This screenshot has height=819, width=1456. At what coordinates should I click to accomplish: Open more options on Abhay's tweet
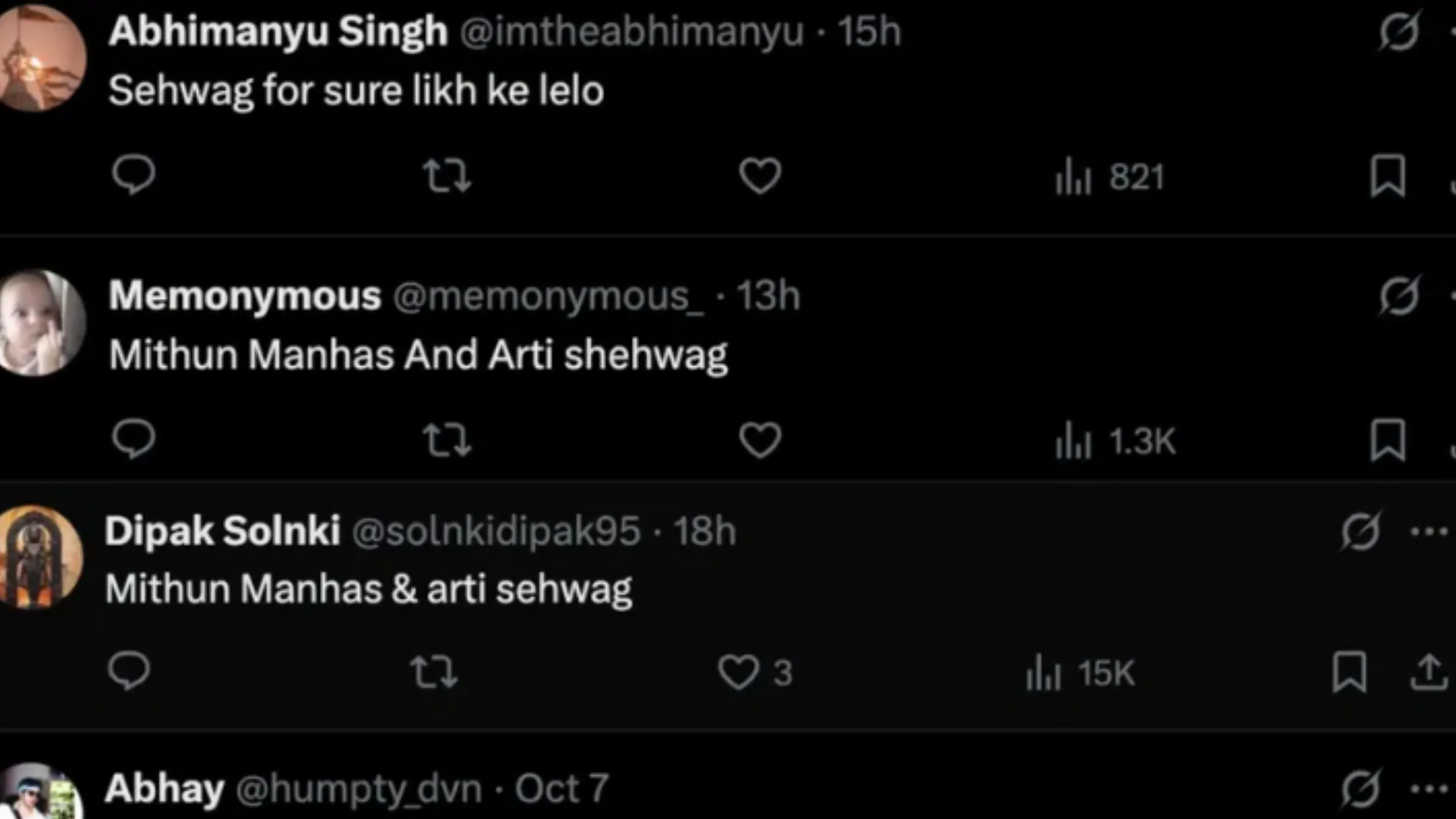(1429, 789)
